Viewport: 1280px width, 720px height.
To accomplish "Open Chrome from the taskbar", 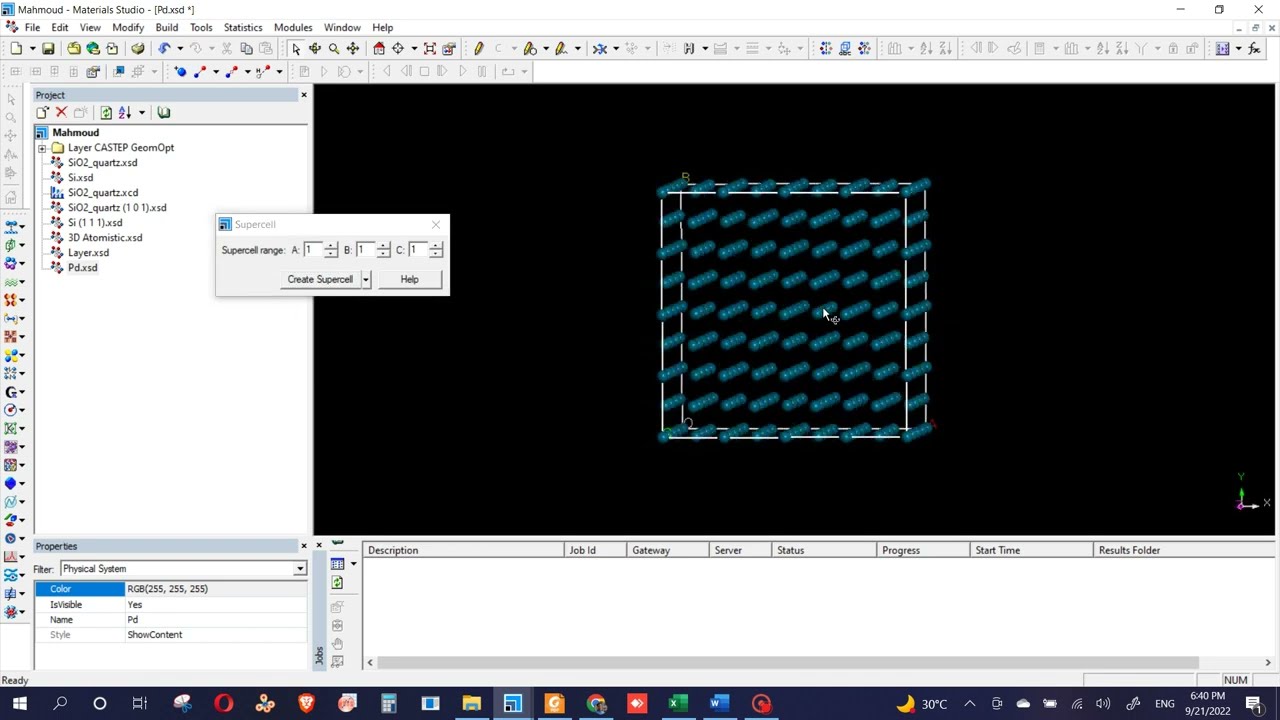I will 596,704.
